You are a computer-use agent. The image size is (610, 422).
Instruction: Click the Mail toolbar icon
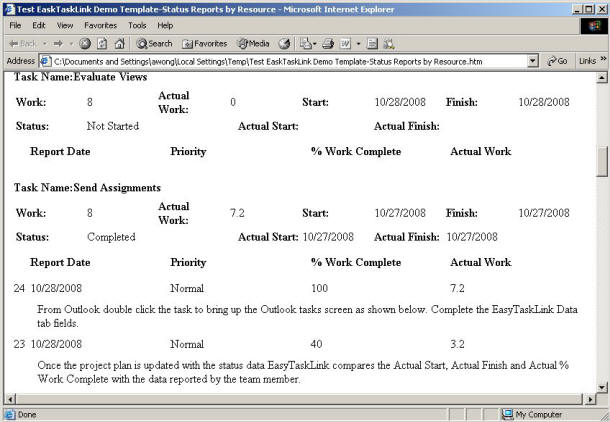click(305, 44)
